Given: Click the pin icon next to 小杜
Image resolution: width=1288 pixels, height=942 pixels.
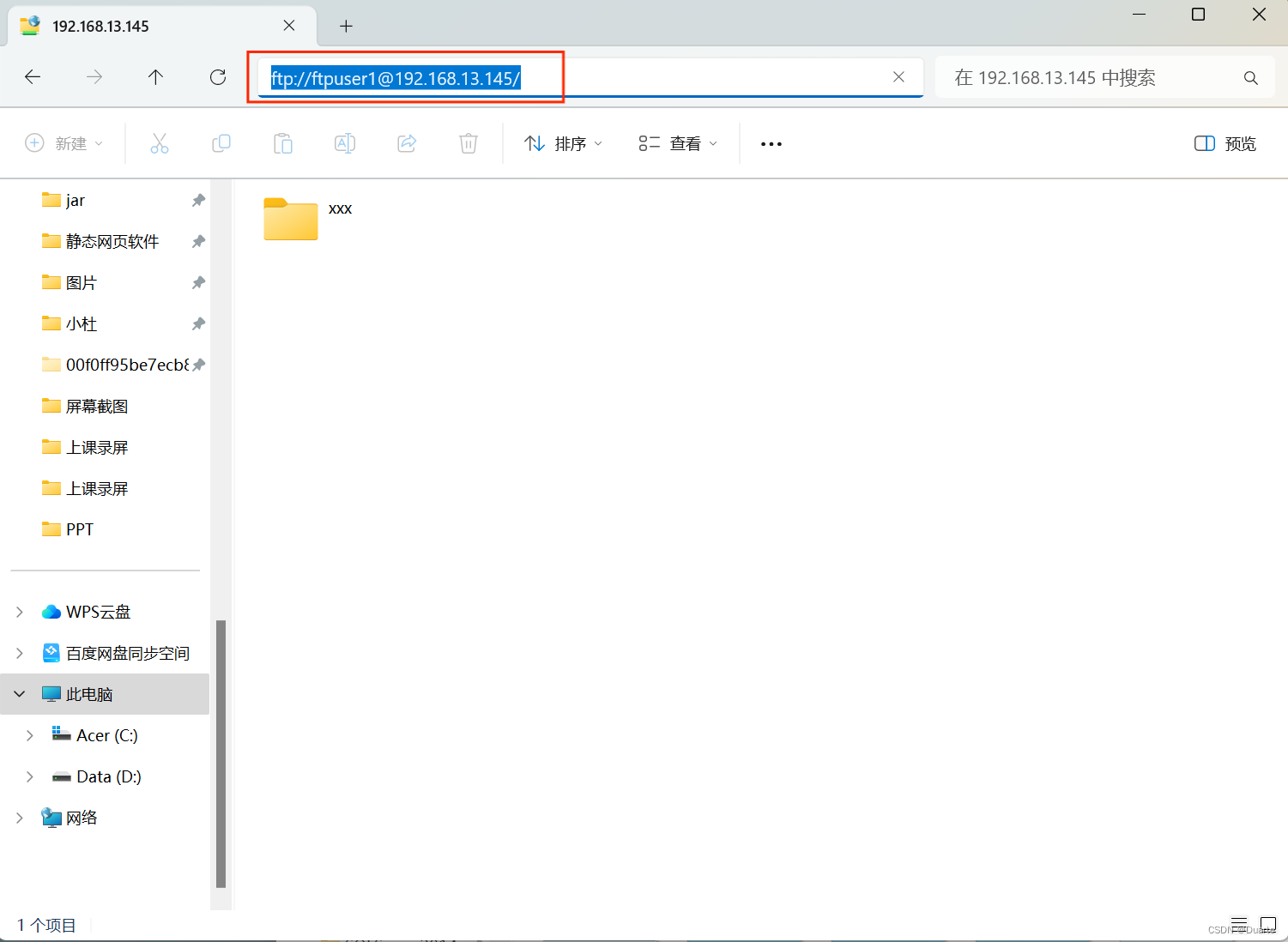Looking at the screenshot, I should pos(198,323).
